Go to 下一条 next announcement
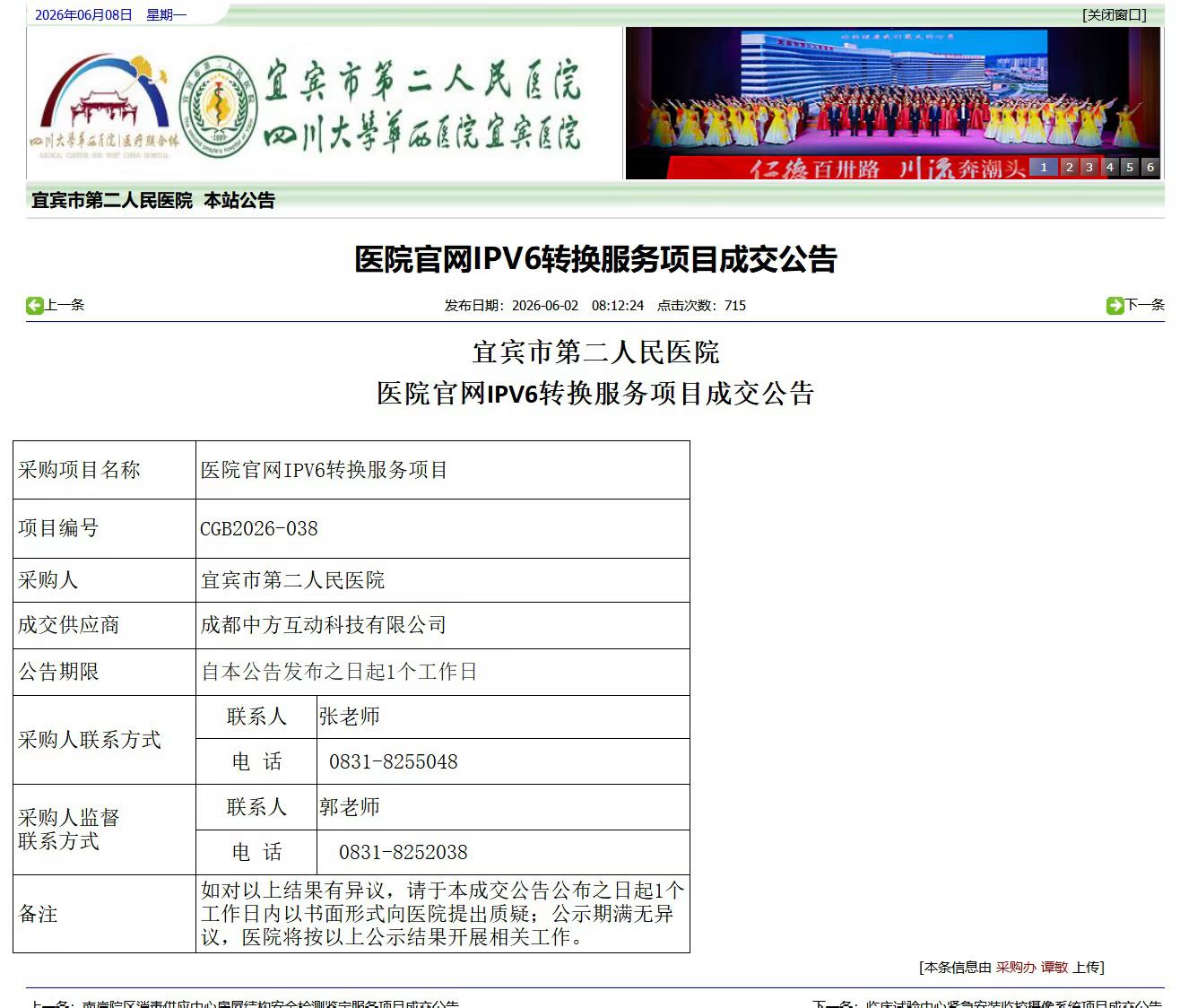 [x=1145, y=305]
